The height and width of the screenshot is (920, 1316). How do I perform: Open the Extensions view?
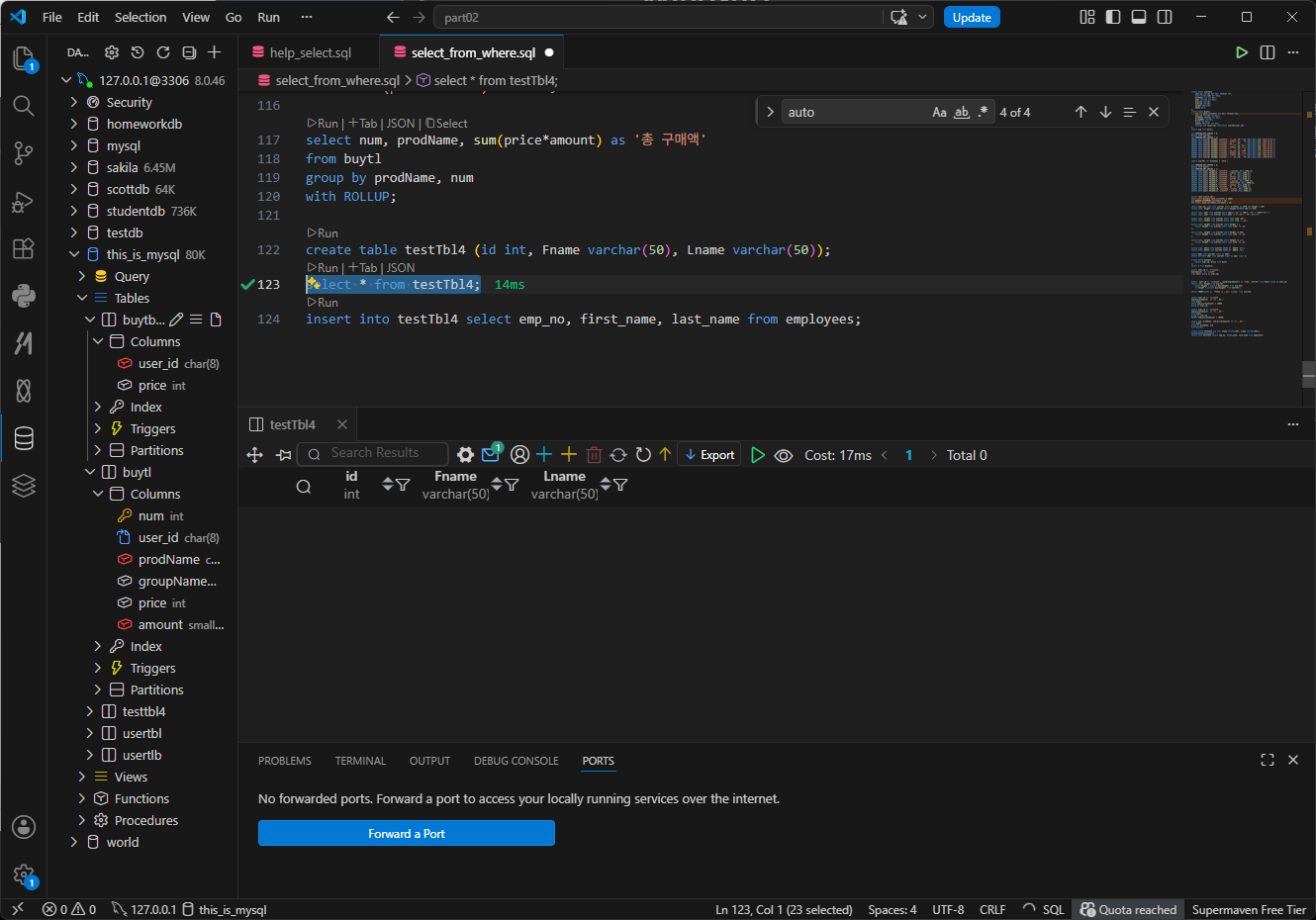point(24,248)
